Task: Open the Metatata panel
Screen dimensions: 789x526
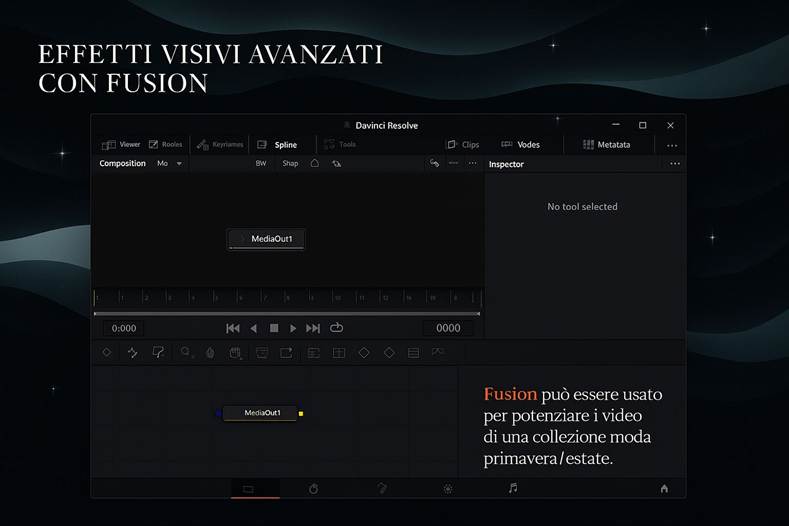Action: tap(606, 144)
